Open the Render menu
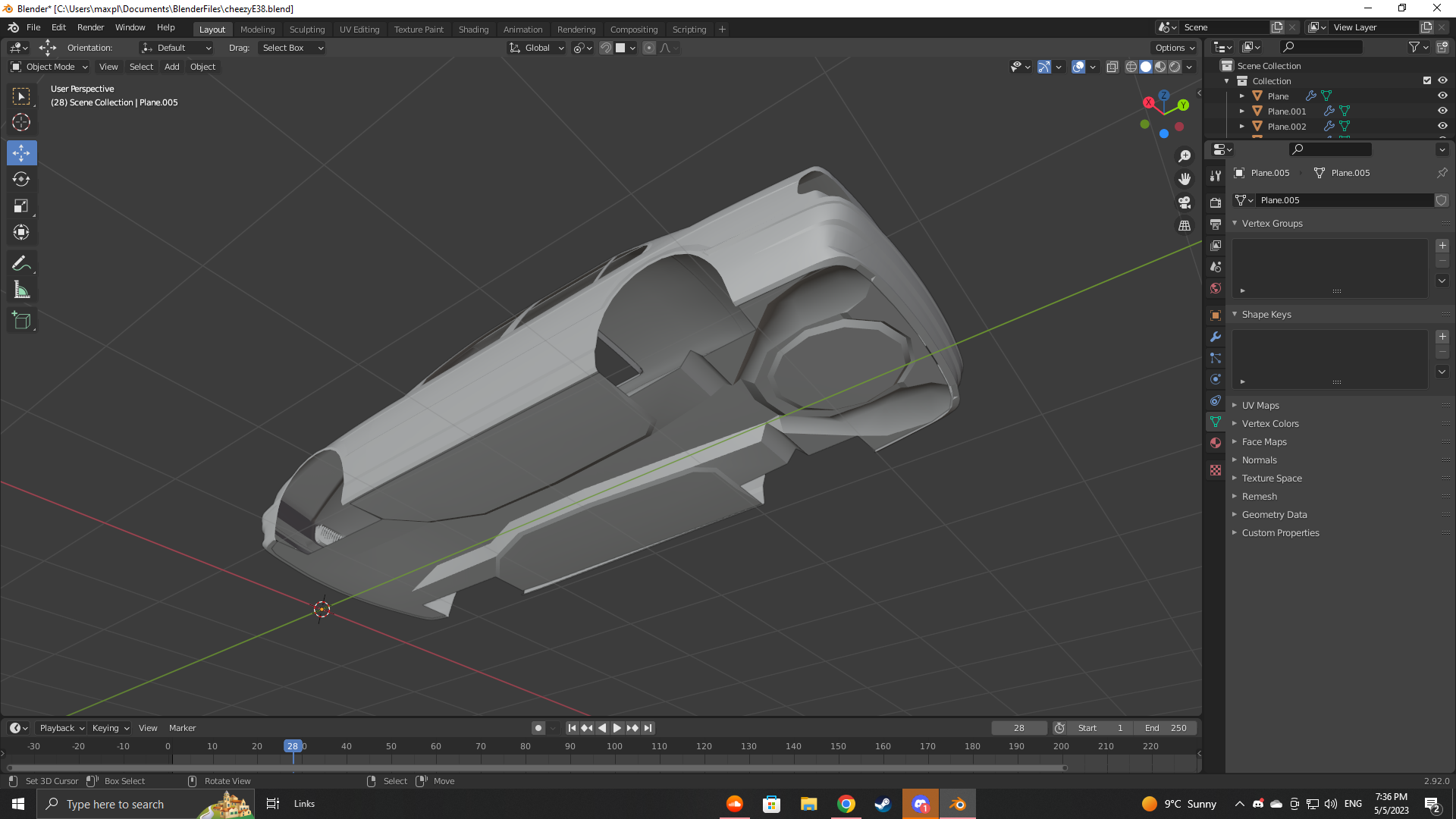The height and width of the screenshot is (819, 1456). (90, 27)
